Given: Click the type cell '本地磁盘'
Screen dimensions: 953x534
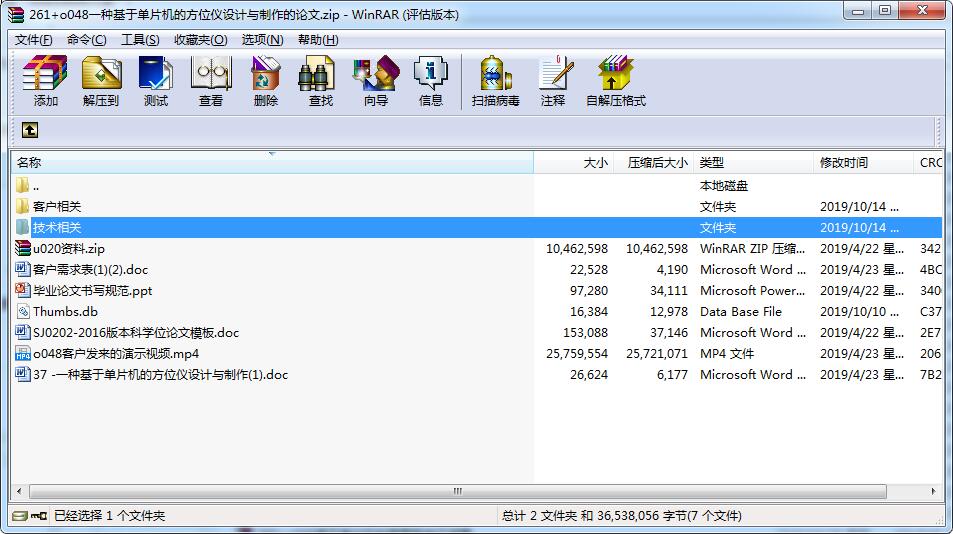Looking at the screenshot, I should click(x=724, y=186).
